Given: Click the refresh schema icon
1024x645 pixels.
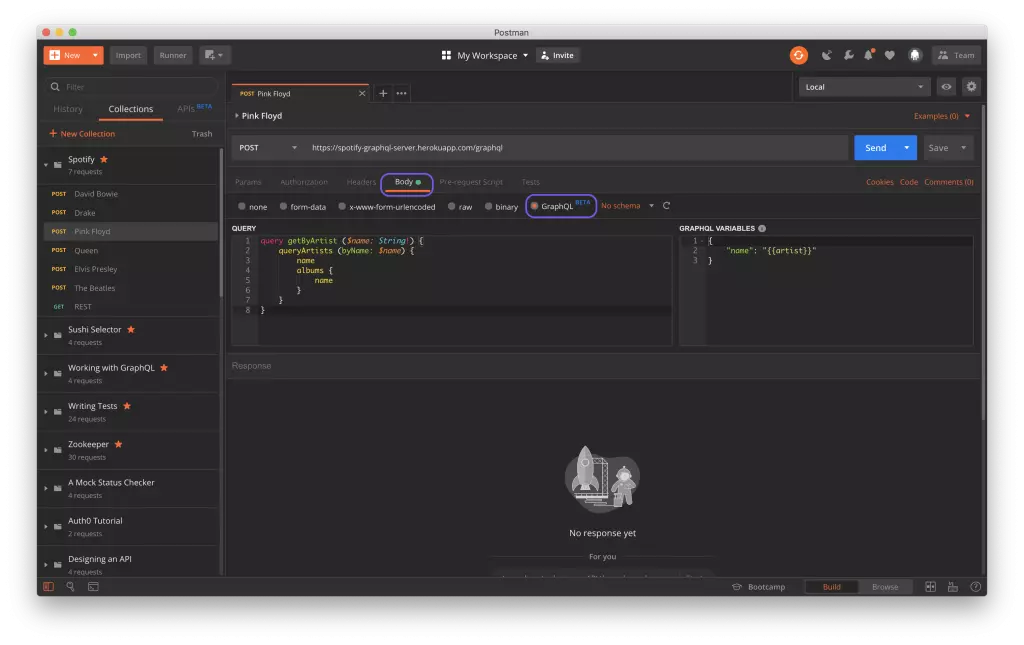Looking at the screenshot, I should tap(666, 206).
